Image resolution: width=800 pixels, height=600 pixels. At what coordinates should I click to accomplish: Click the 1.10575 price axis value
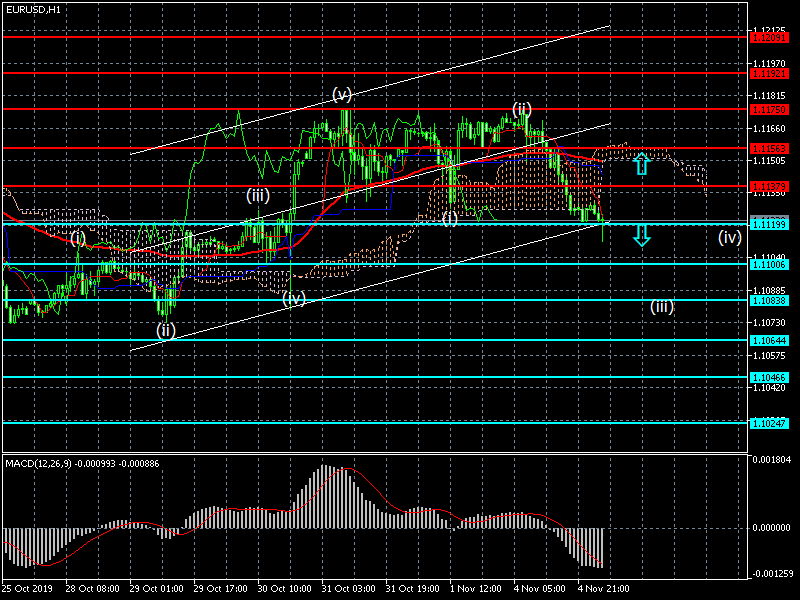[x=769, y=355]
